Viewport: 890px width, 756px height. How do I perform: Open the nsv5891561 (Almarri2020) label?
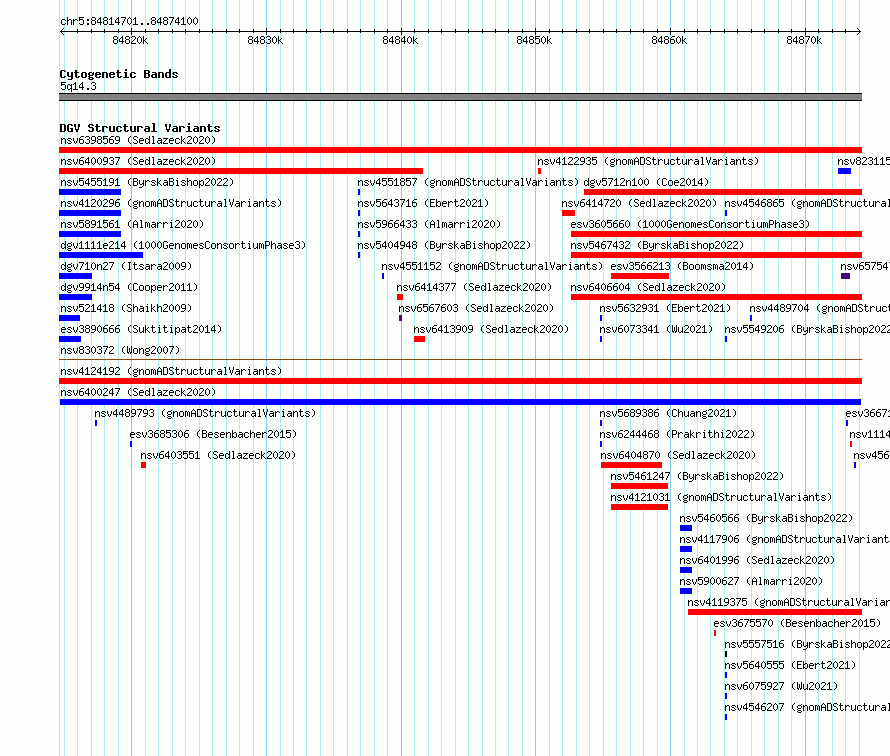tap(132, 224)
